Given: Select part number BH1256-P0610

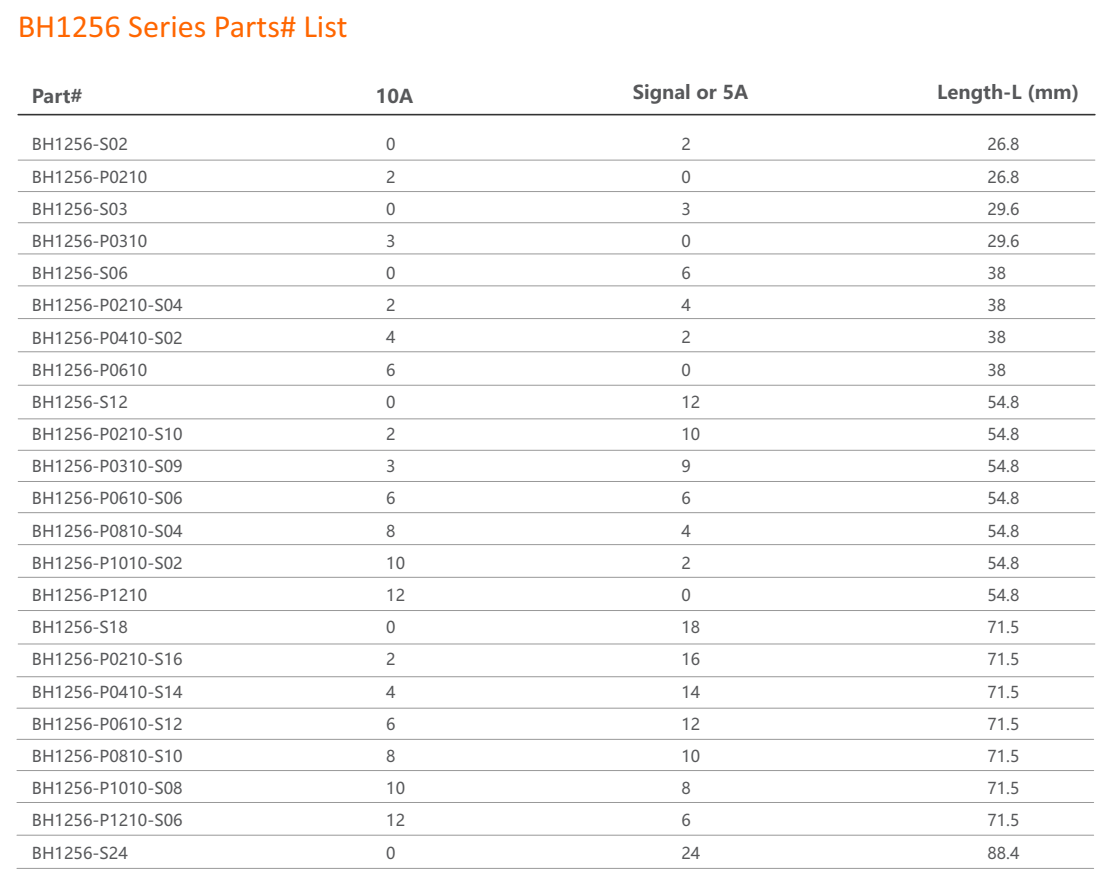Looking at the screenshot, I should (x=90, y=370).
